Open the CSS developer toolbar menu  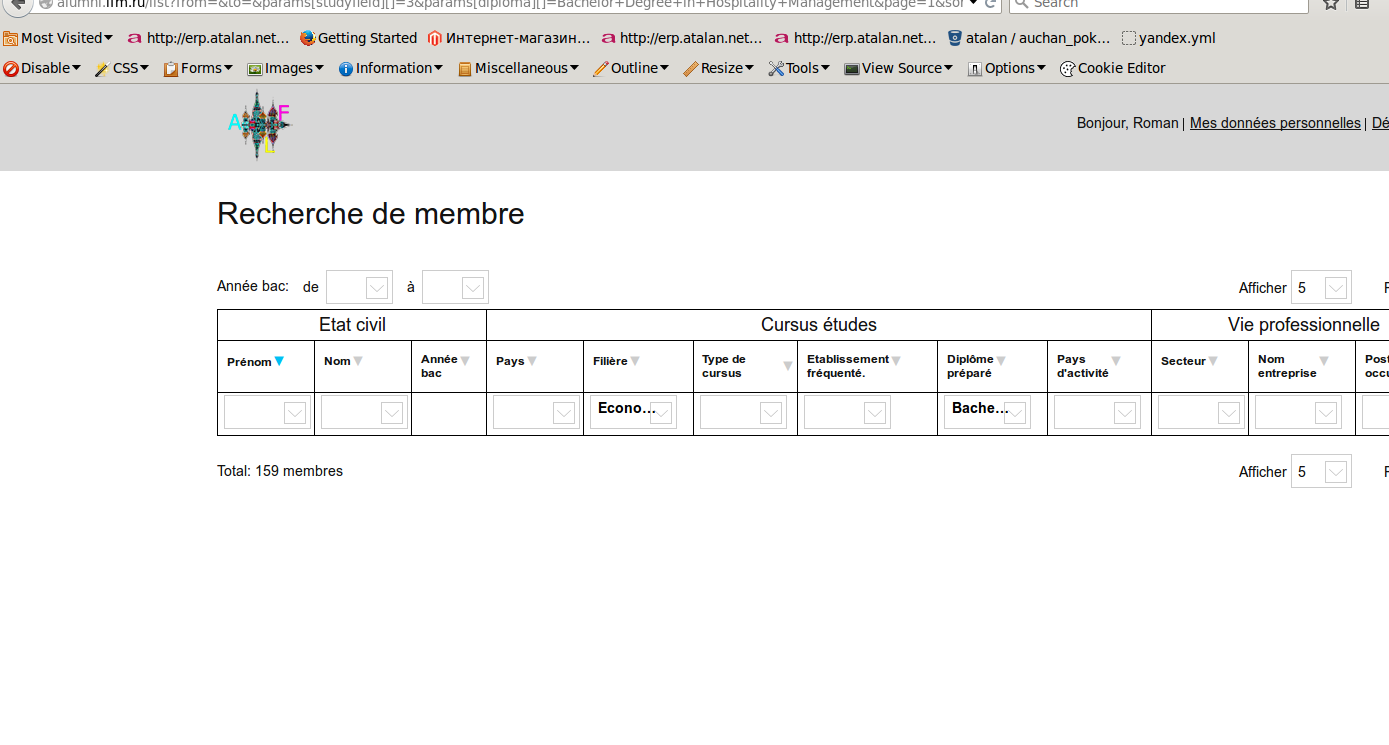pyautogui.click(x=122, y=68)
